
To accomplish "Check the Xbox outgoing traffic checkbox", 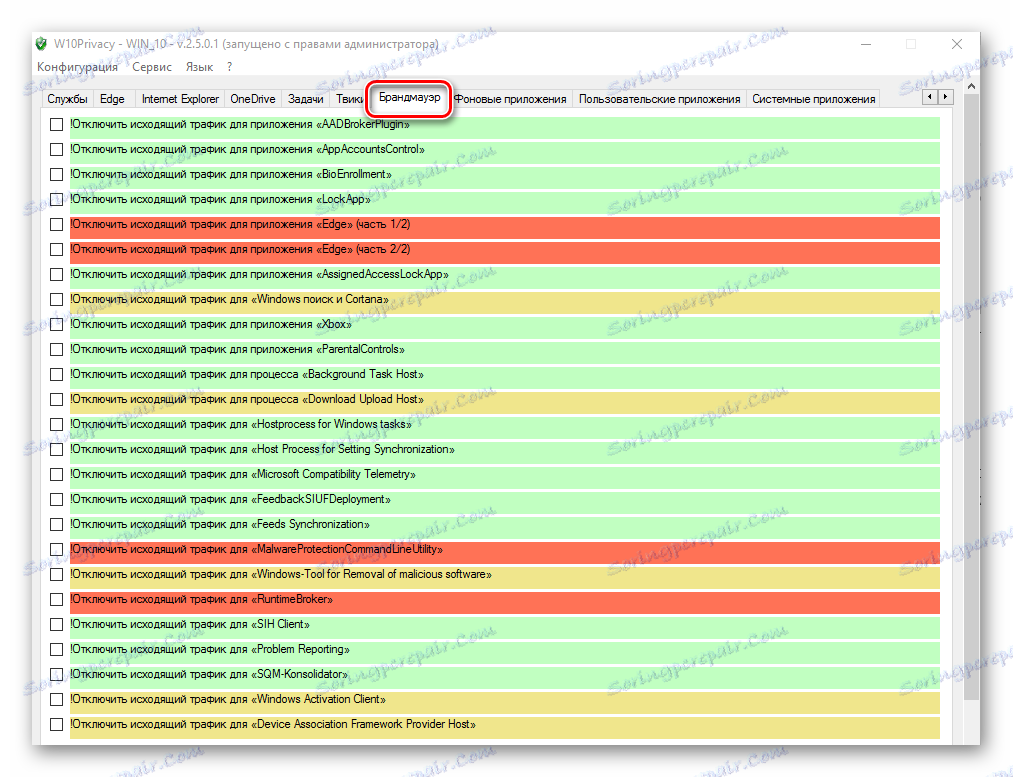I will coord(57,324).
